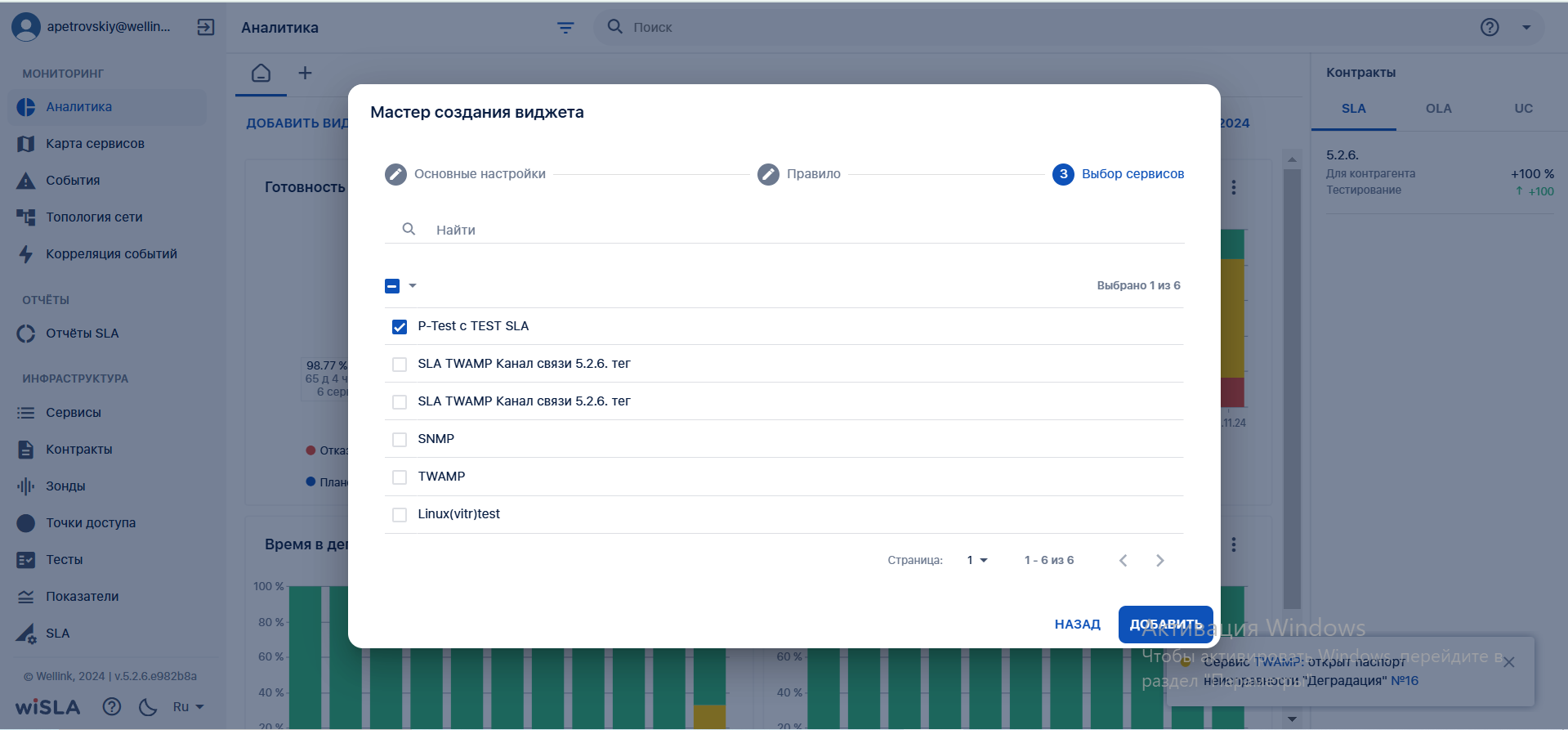The width and height of the screenshot is (1568, 730).
Task: Check second SLA TWAMP Канал связи row
Action: [400, 402]
